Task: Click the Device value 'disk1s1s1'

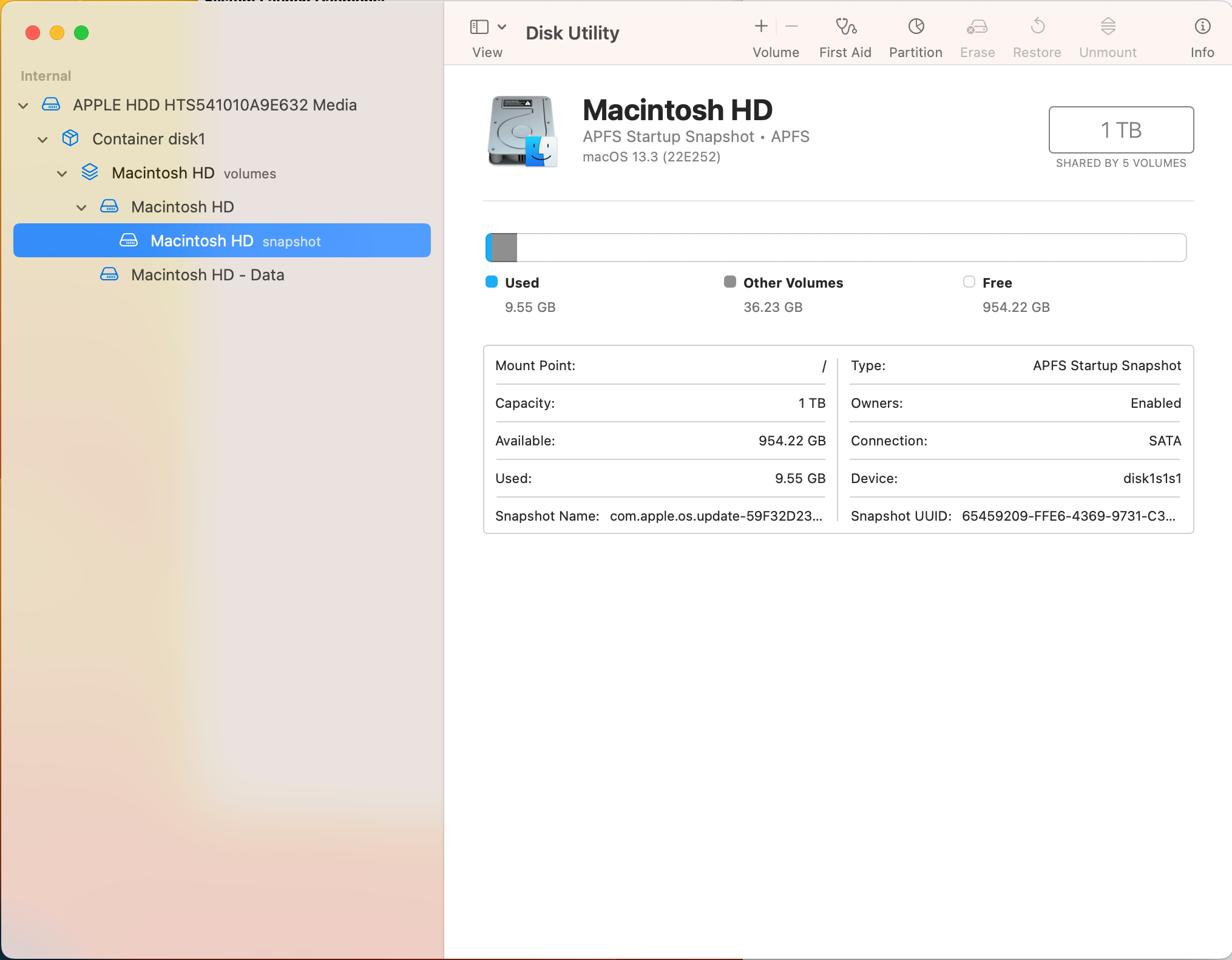Action: coord(1152,479)
